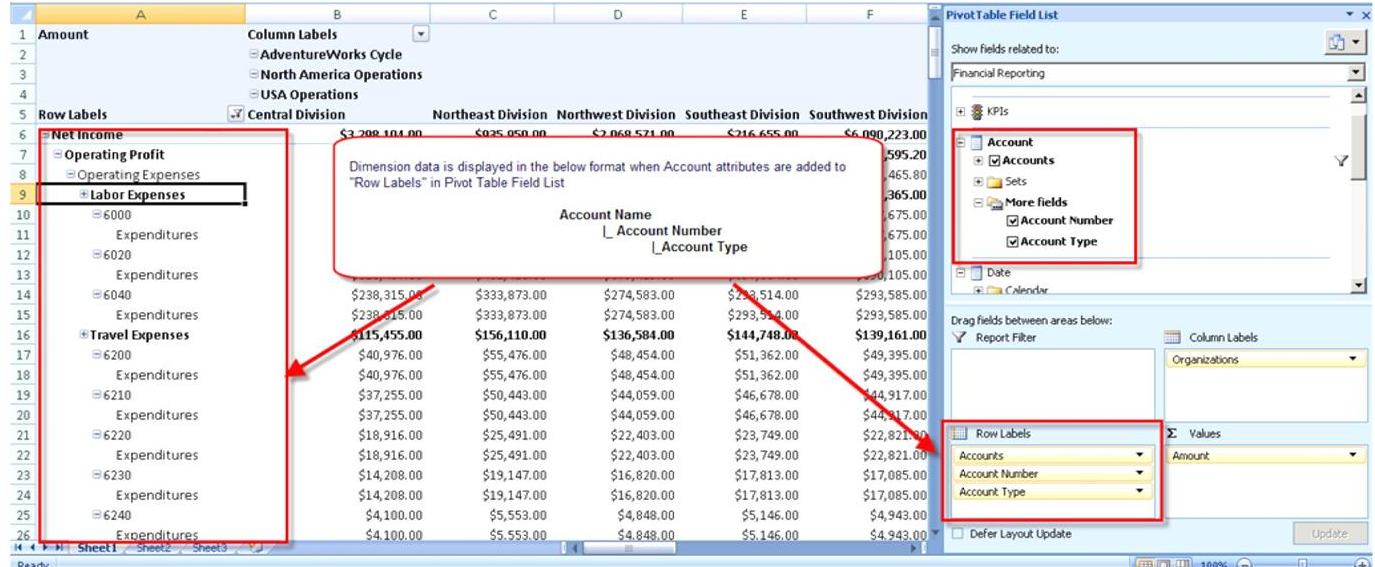Click the Date dimension table icon

[975, 272]
